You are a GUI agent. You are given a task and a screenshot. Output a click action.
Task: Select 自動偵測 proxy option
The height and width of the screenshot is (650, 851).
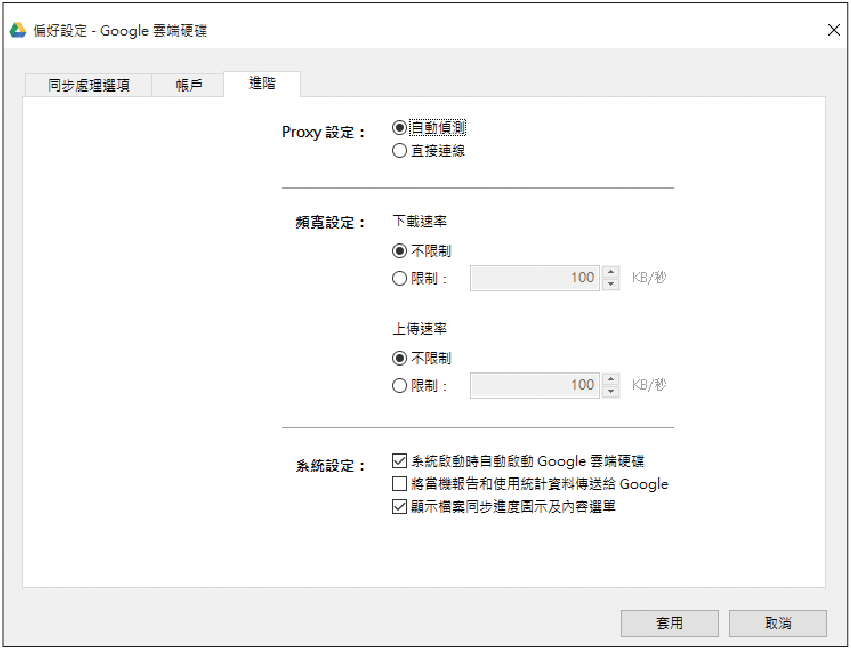[x=429, y=128]
